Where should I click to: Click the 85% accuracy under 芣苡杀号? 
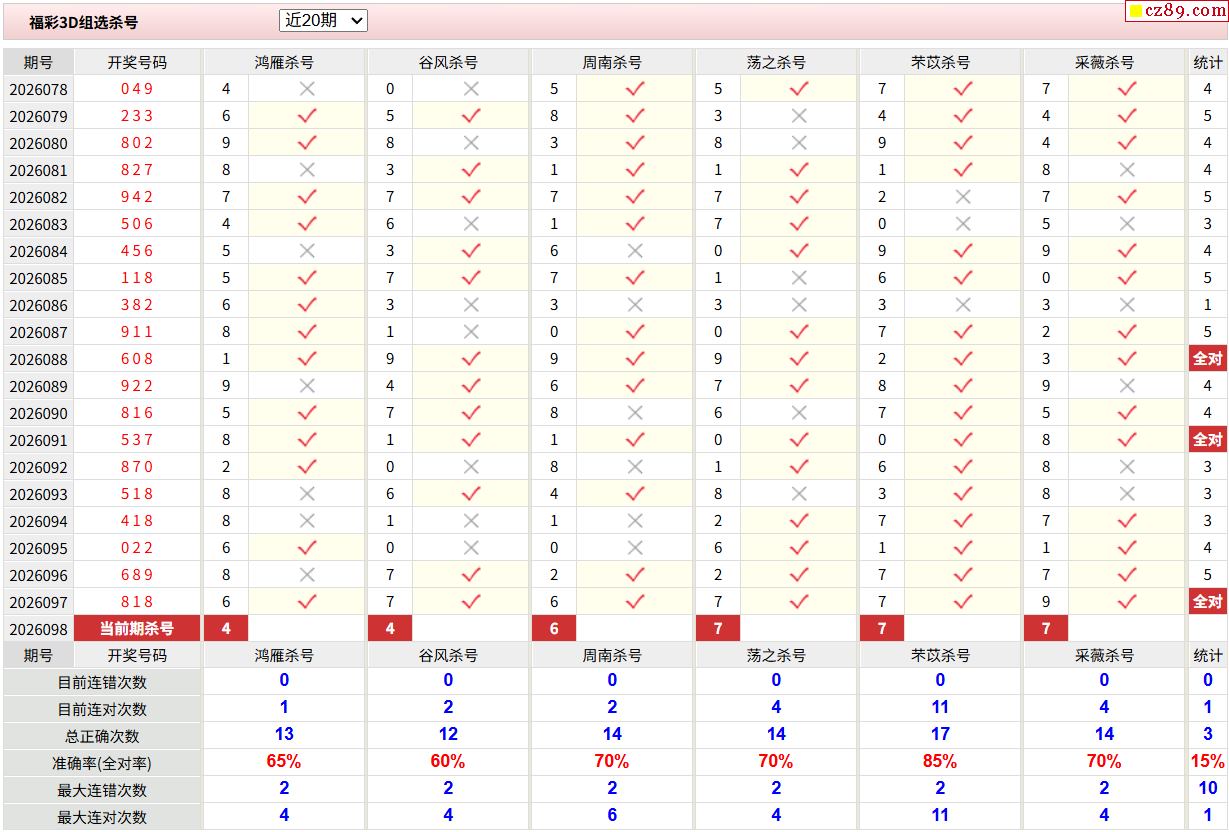click(x=940, y=762)
